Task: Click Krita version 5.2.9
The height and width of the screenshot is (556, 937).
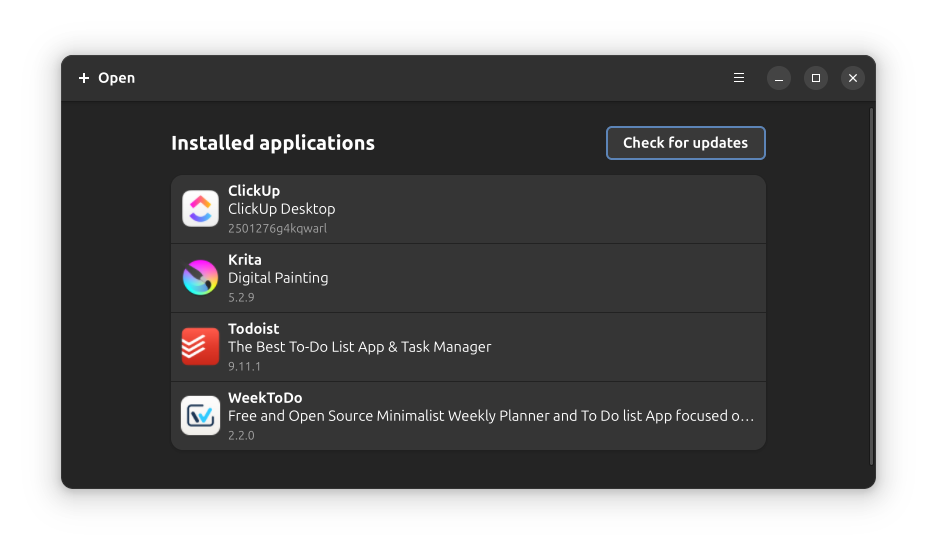Action: (241, 297)
